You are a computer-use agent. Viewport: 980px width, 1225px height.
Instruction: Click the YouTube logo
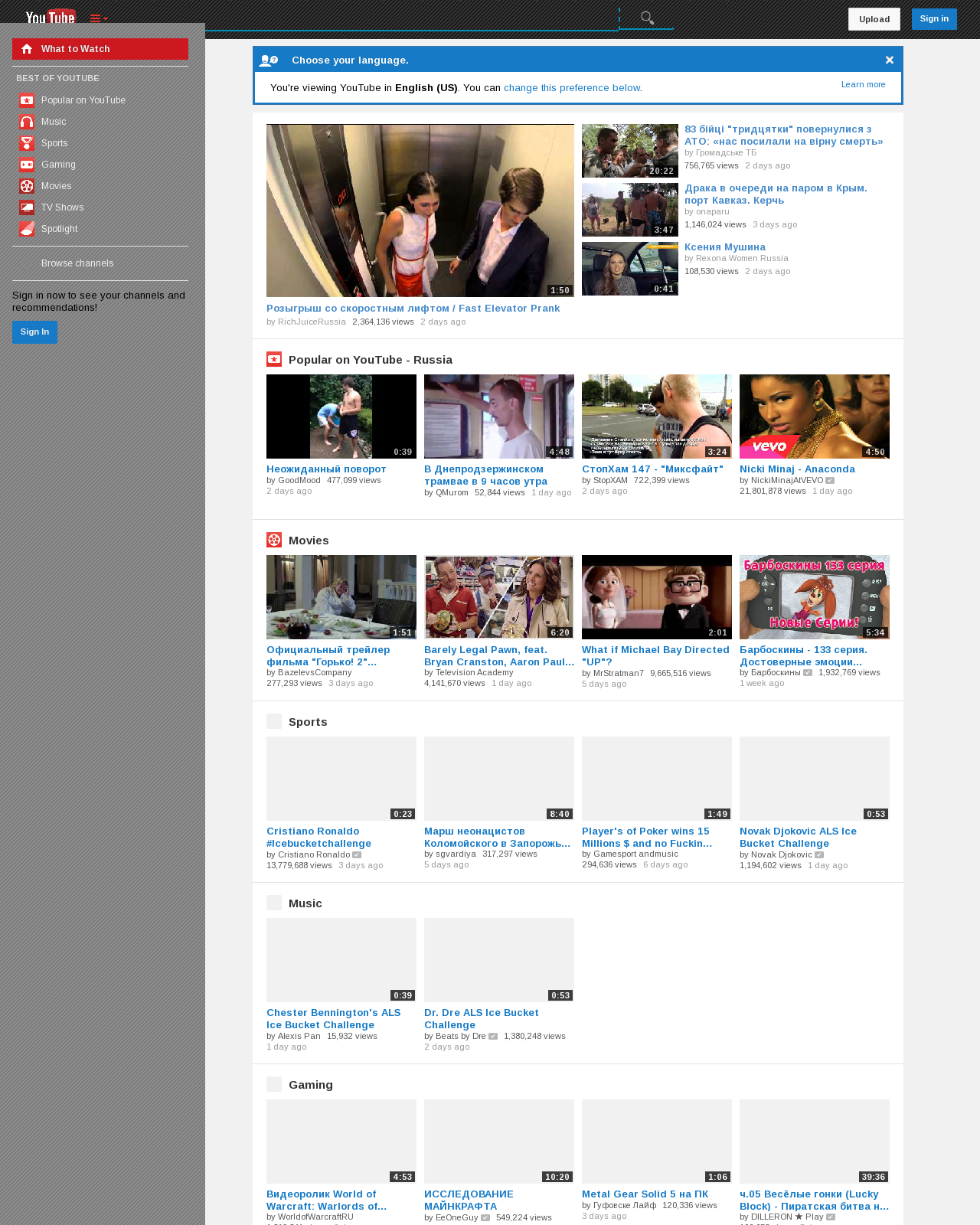(51, 17)
